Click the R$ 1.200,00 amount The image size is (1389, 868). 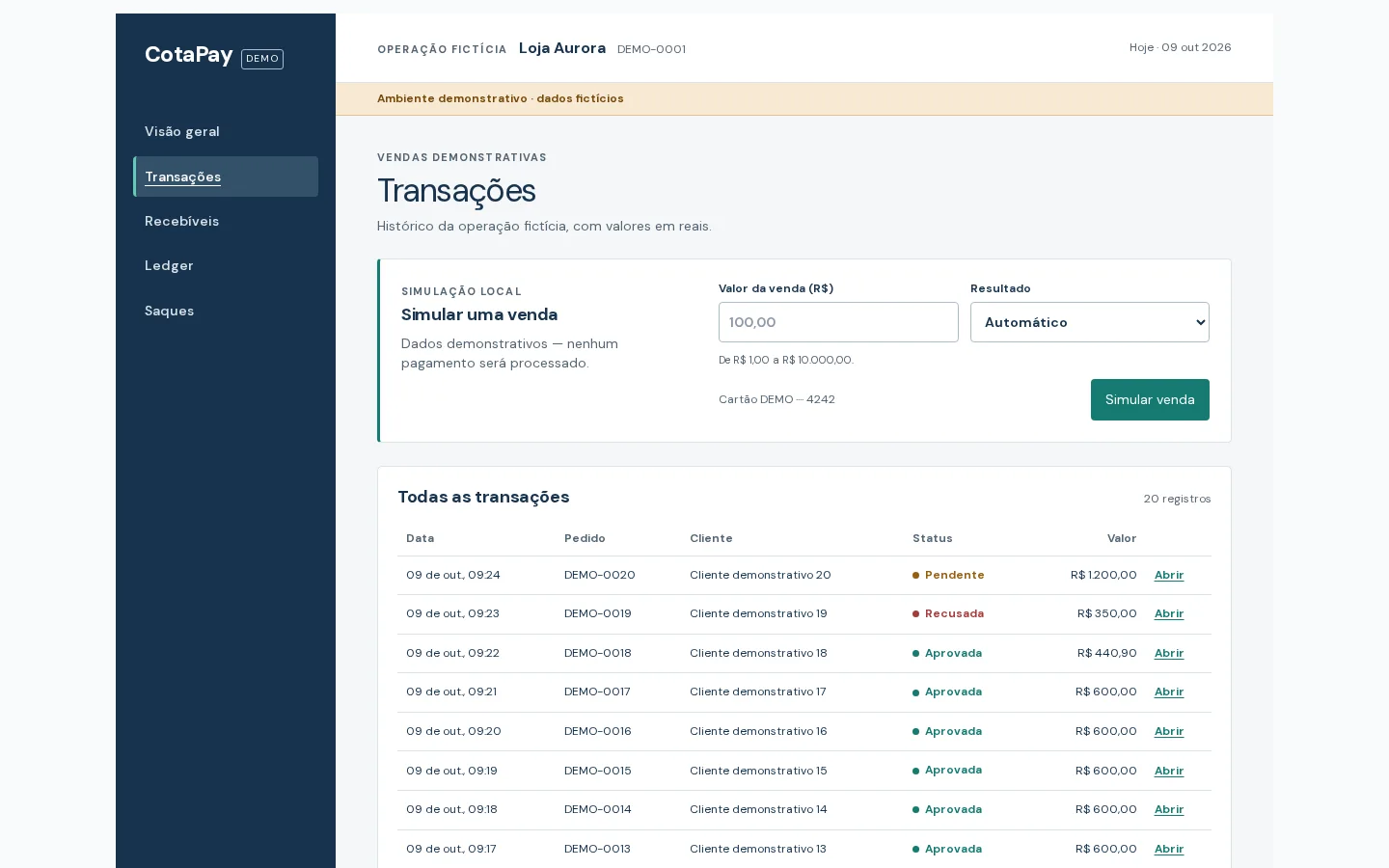pos(1103,575)
